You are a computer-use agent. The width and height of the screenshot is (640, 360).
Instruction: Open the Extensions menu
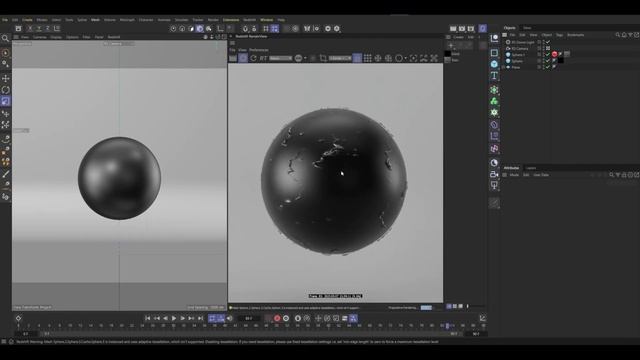[231, 20]
